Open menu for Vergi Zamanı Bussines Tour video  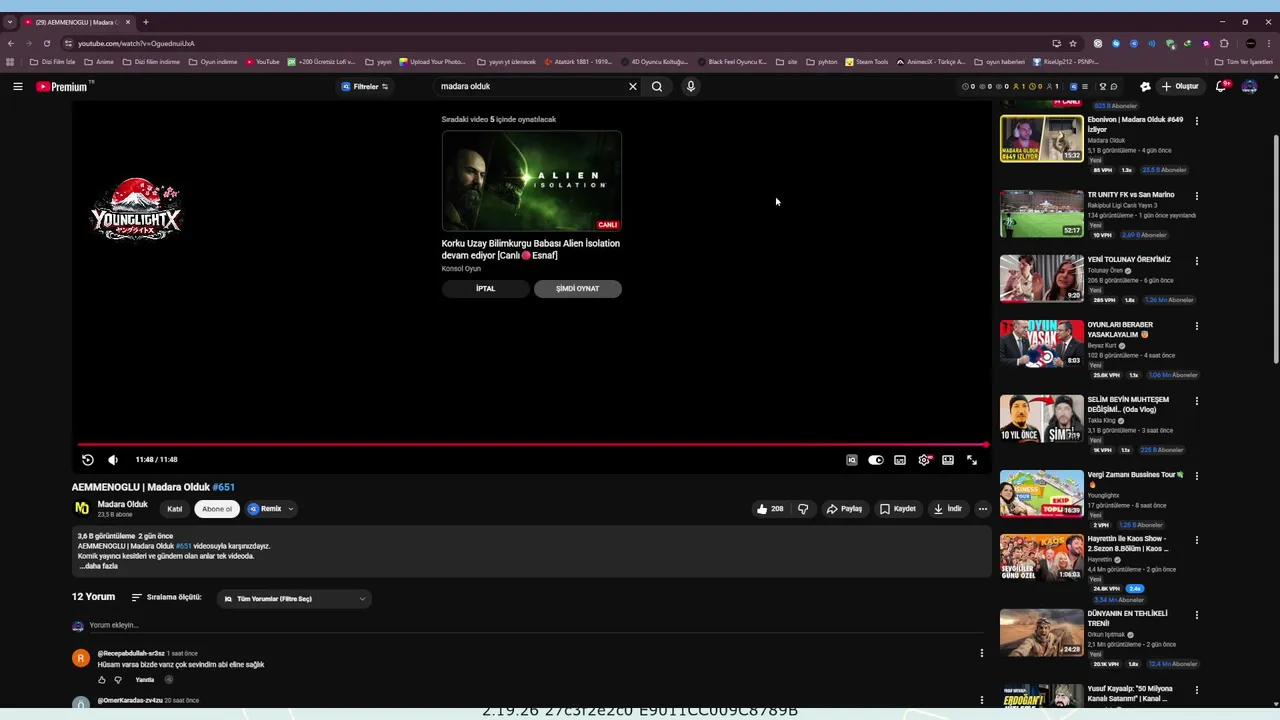1197,476
